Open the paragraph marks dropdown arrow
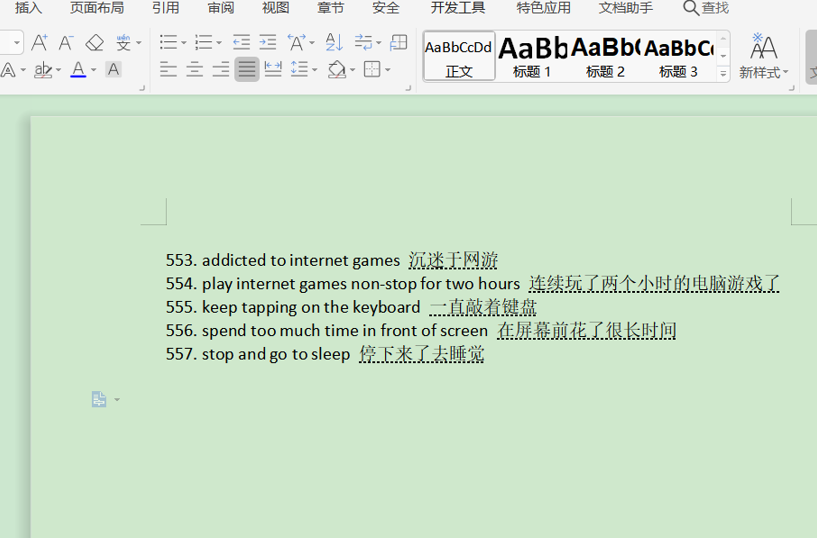The image size is (817, 539). pos(378,43)
